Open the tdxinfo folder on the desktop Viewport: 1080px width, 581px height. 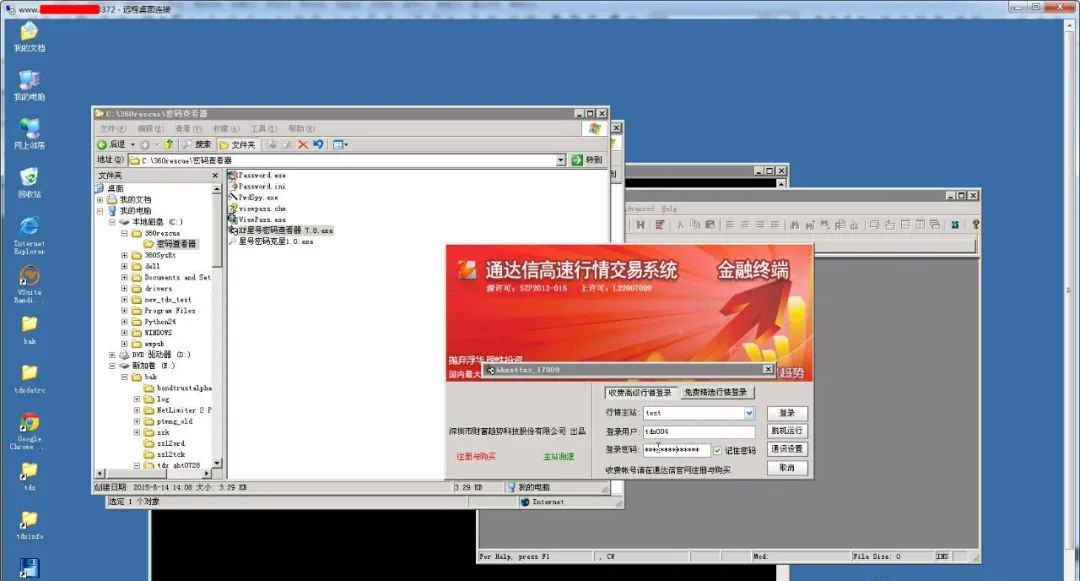(29, 525)
